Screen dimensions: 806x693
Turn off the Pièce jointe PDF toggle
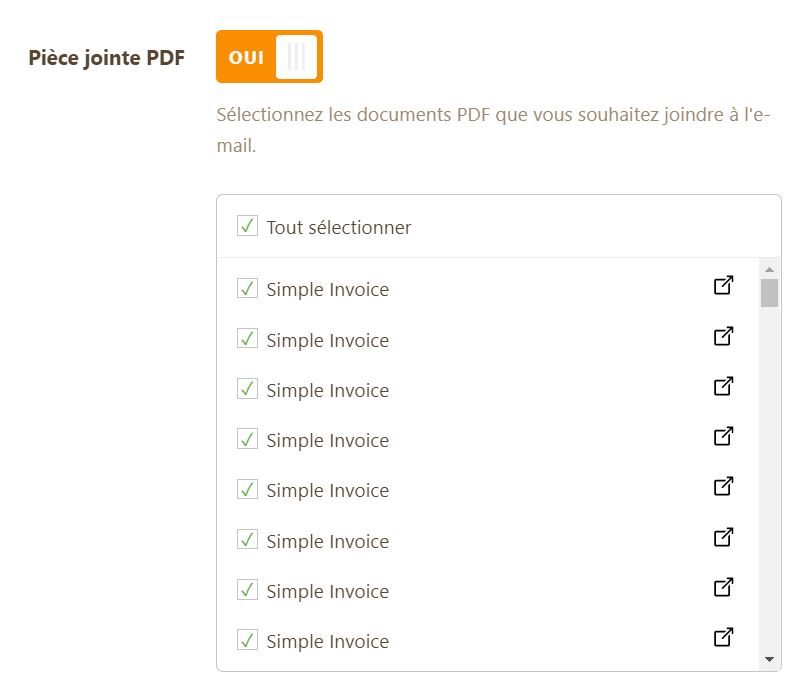click(269, 57)
